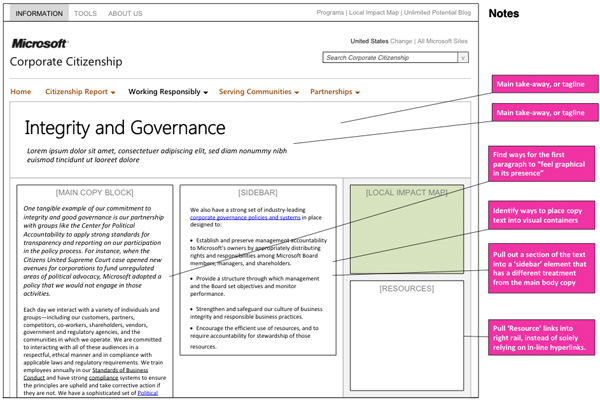Click the United States region text
This screenshot has width=600, height=402.
[x=369, y=41]
